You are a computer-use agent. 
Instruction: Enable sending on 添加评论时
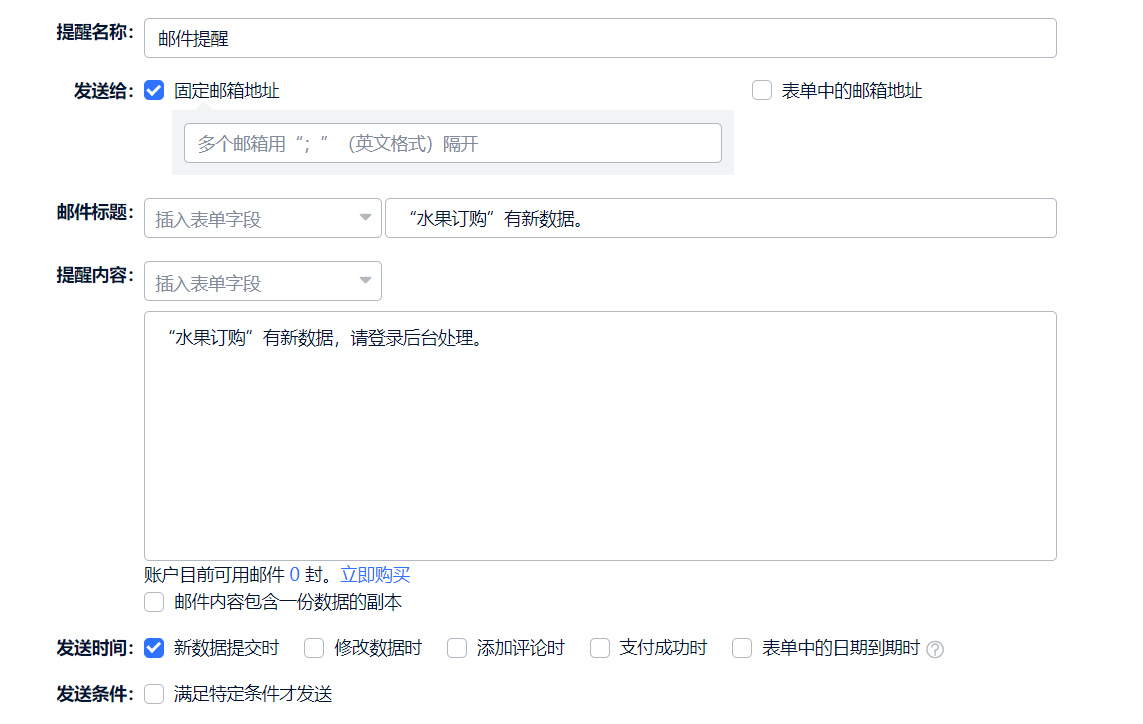pyautogui.click(x=457, y=648)
